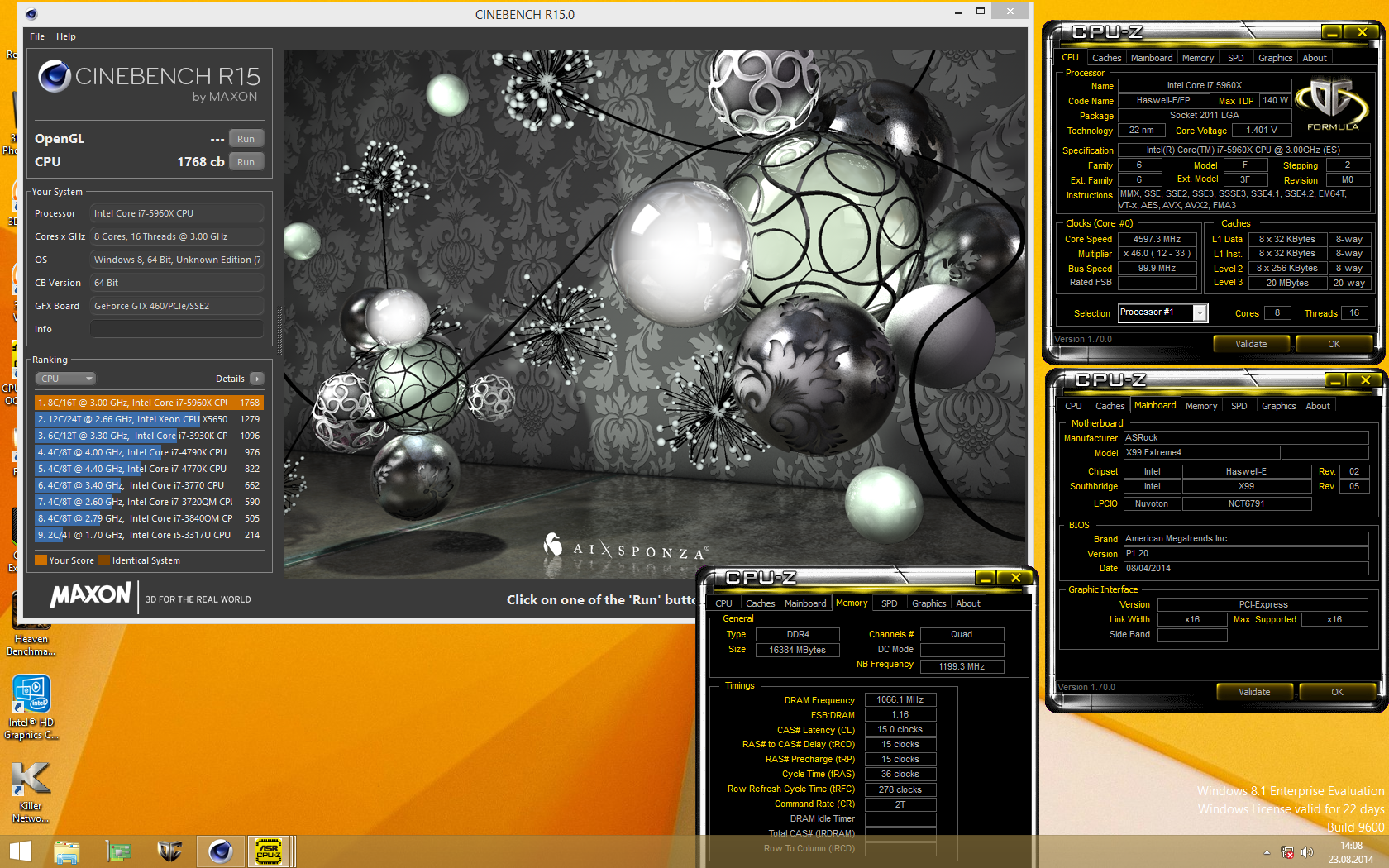Click the Processor field Intel Core i7-5960X
The width and height of the screenshot is (1389, 868).
(x=177, y=213)
